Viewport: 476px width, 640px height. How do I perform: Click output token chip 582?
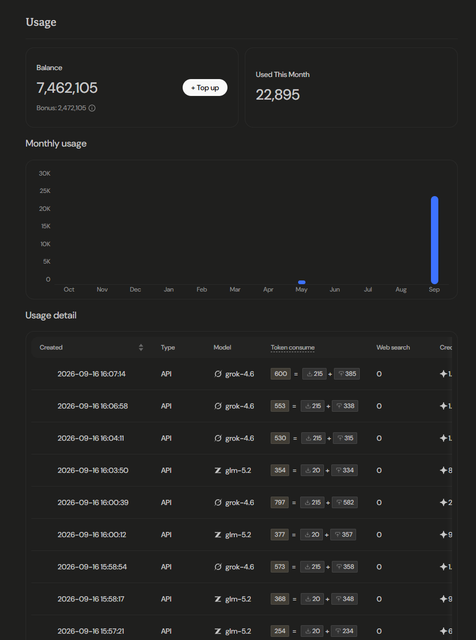tap(345, 502)
